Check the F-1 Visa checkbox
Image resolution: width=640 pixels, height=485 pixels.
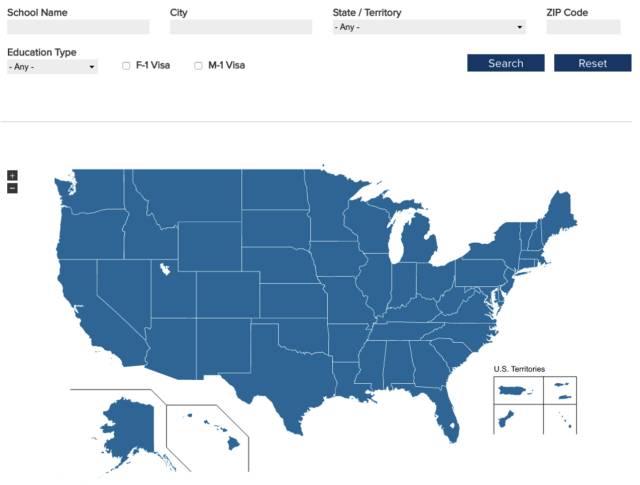click(x=126, y=66)
